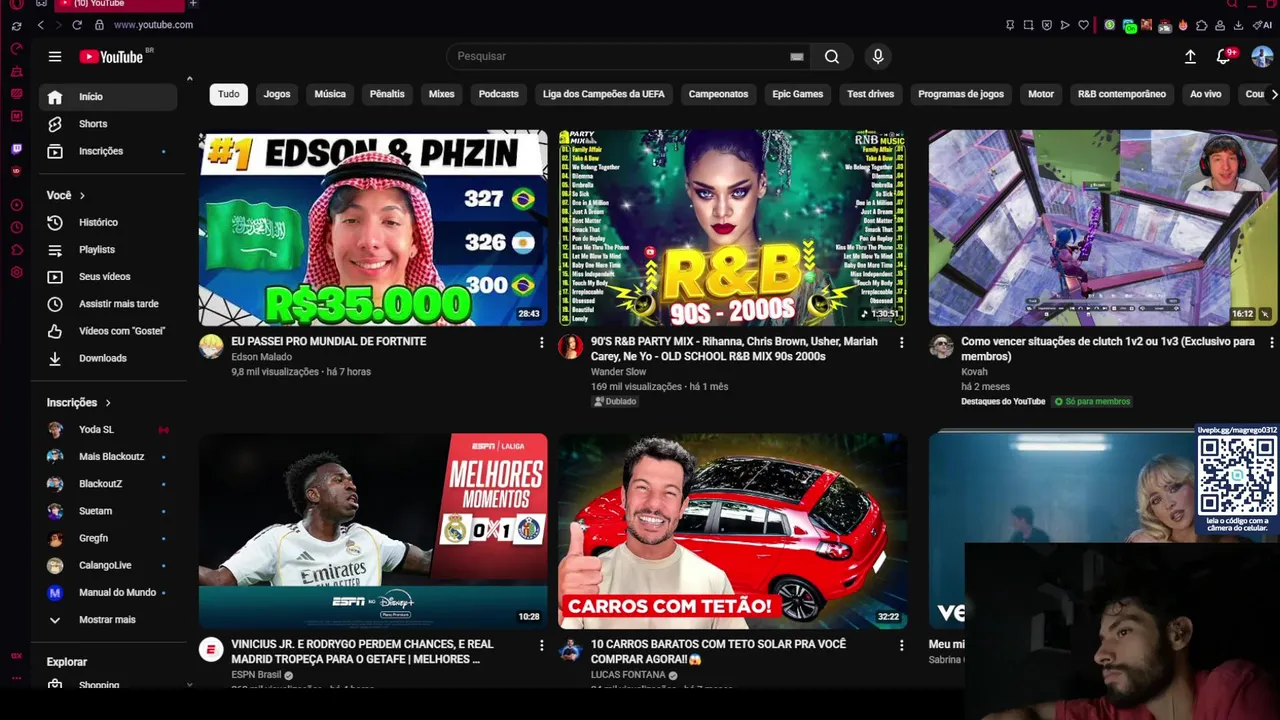Open the account avatar menu
This screenshot has height=720, width=1280.
click(1262, 57)
